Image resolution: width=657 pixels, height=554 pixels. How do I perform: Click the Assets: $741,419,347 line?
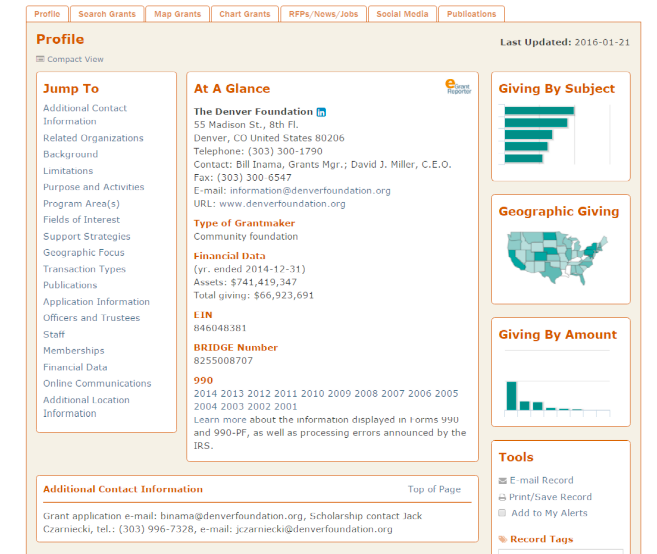pyautogui.click(x=245, y=282)
